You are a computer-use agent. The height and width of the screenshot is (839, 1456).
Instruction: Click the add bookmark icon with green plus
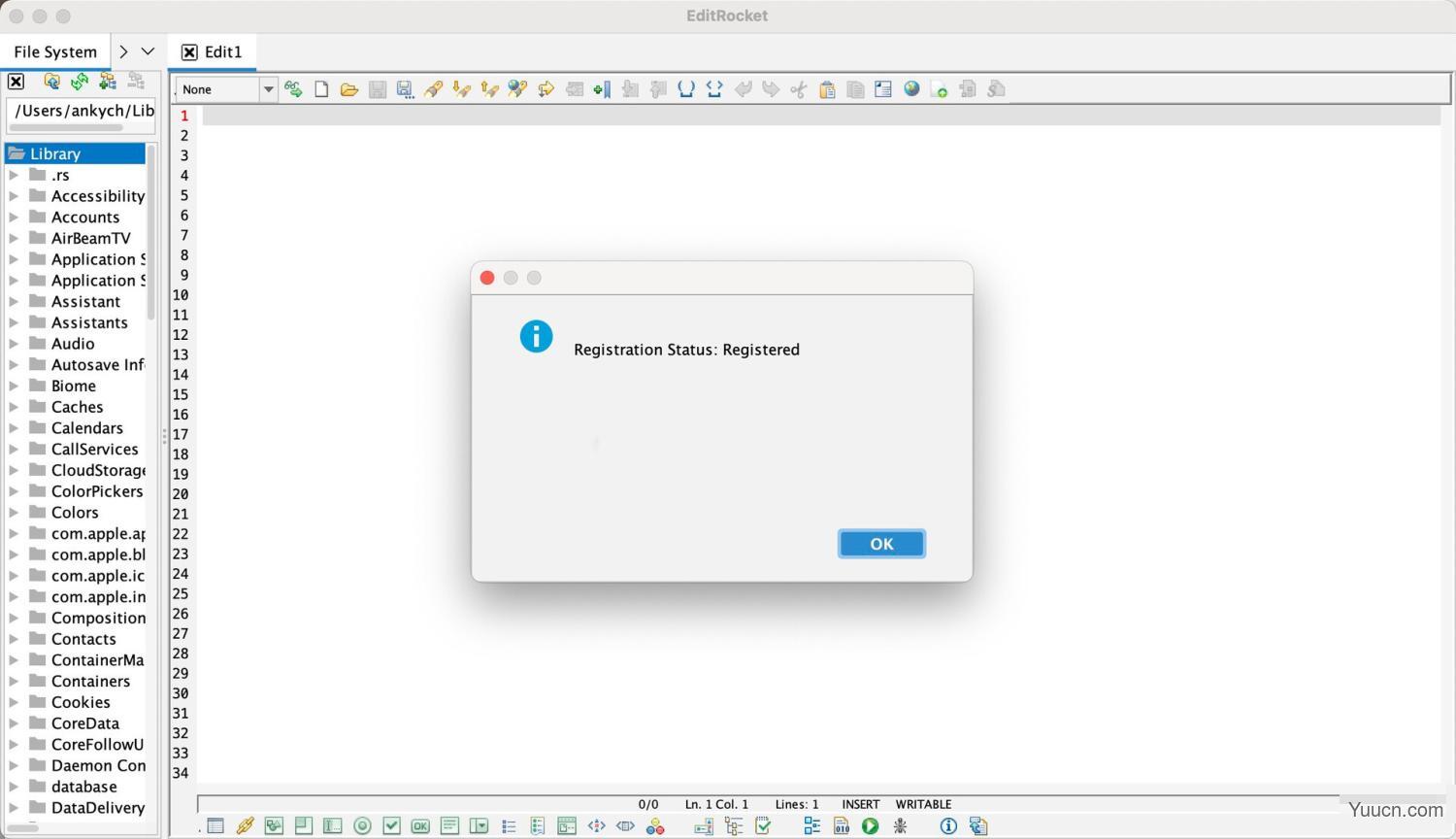click(602, 89)
